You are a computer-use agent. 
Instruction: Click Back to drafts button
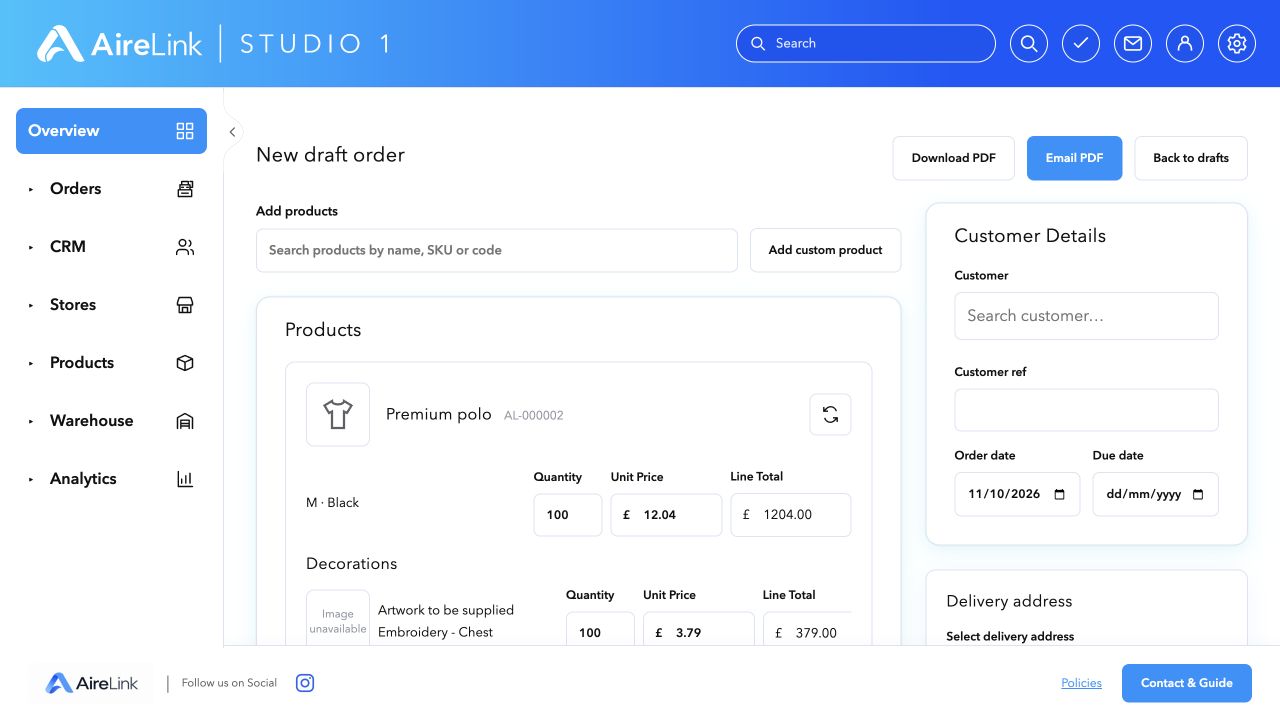[1190, 158]
